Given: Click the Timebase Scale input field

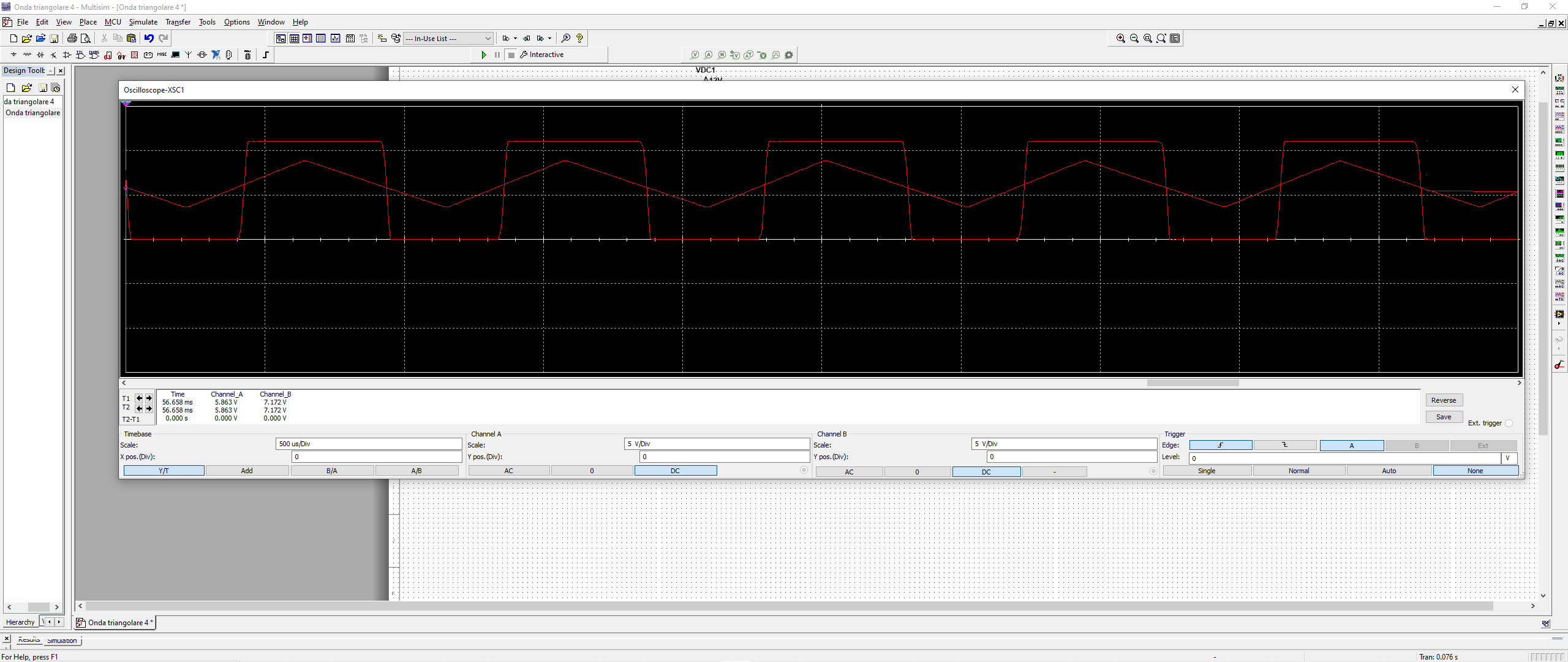Looking at the screenshot, I should 368,444.
